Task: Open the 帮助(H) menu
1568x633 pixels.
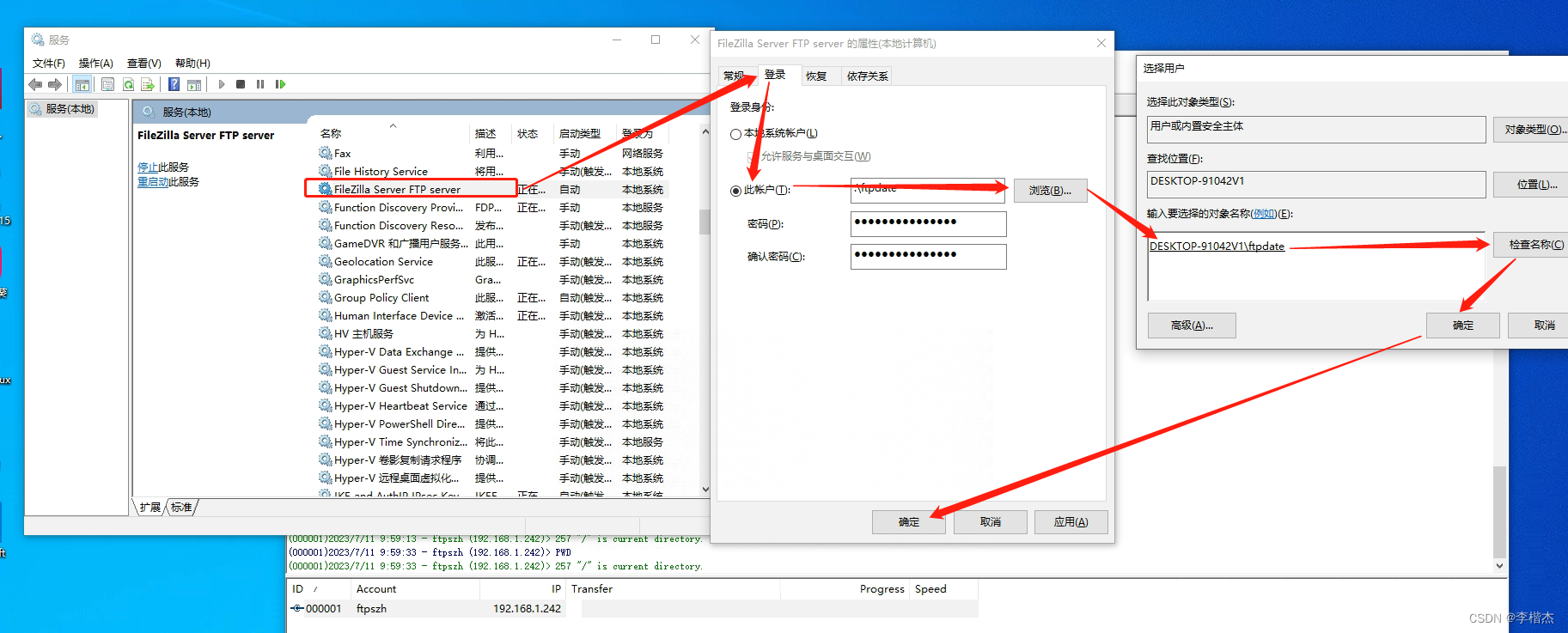Action: click(x=192, y=64)
